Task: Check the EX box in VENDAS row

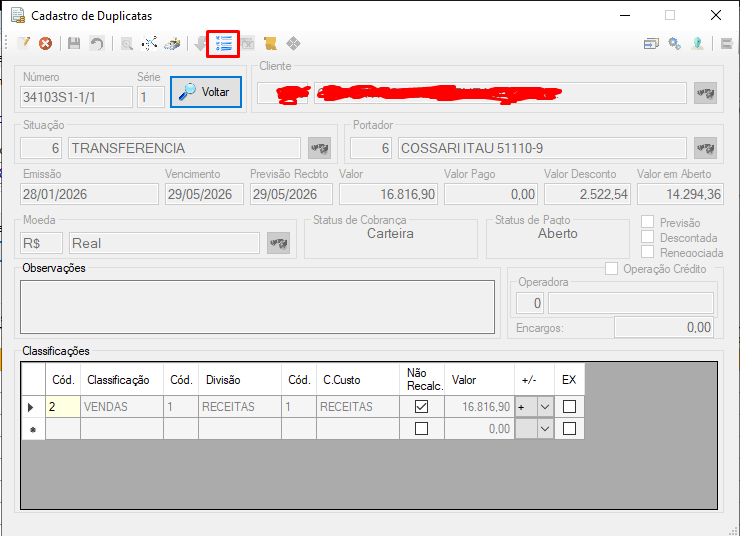Action: (x=570, y=407)
